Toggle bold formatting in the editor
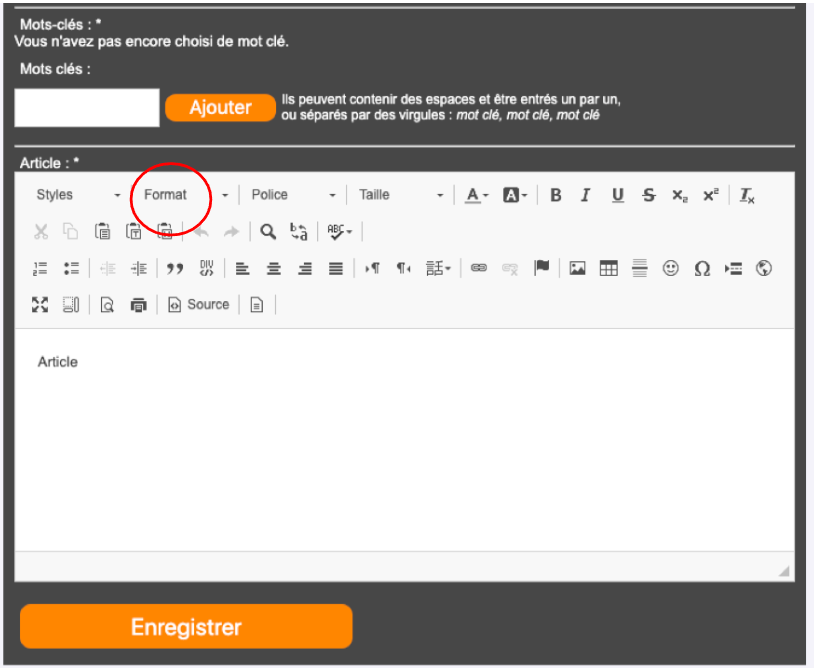 (556, 195)
